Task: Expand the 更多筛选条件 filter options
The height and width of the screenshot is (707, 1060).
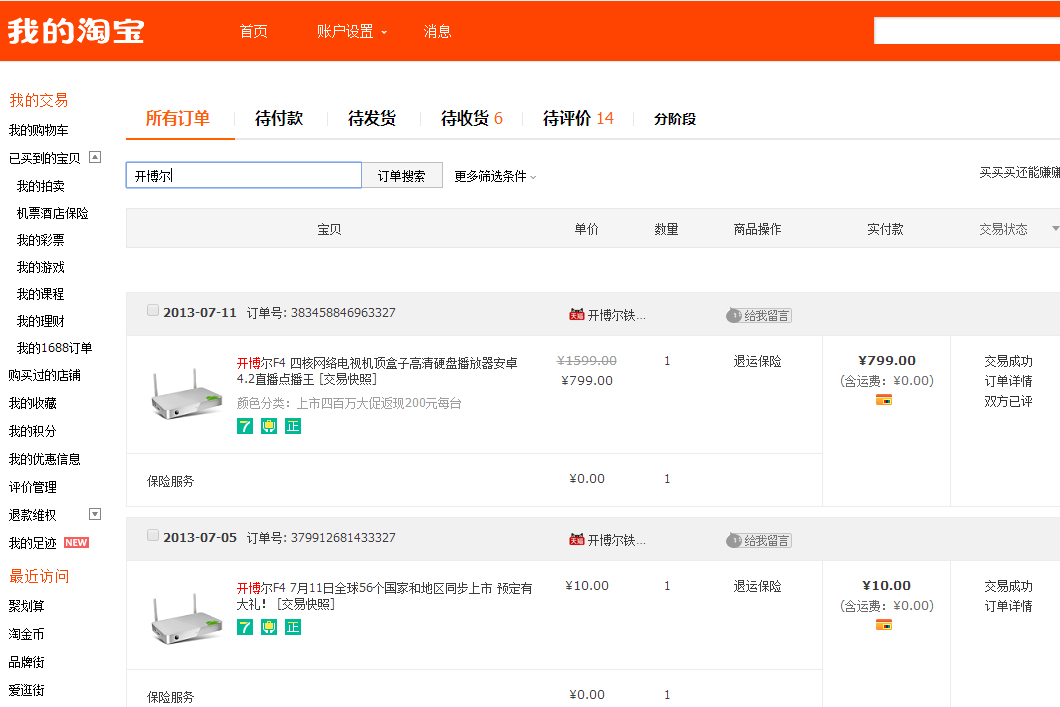Action: tap(495, 176)
